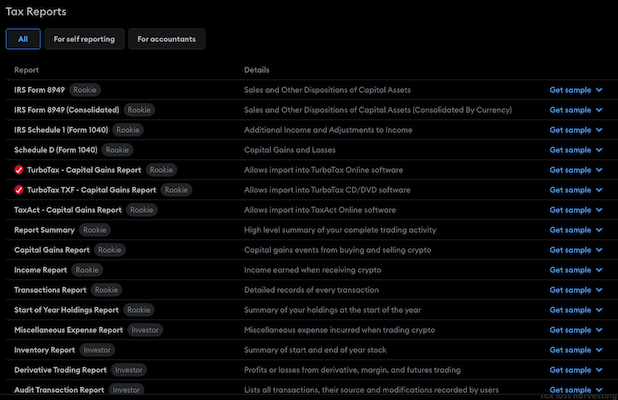Click the Details column header
618x400 pixels.
pyautogui.click(x=257, y=70)
